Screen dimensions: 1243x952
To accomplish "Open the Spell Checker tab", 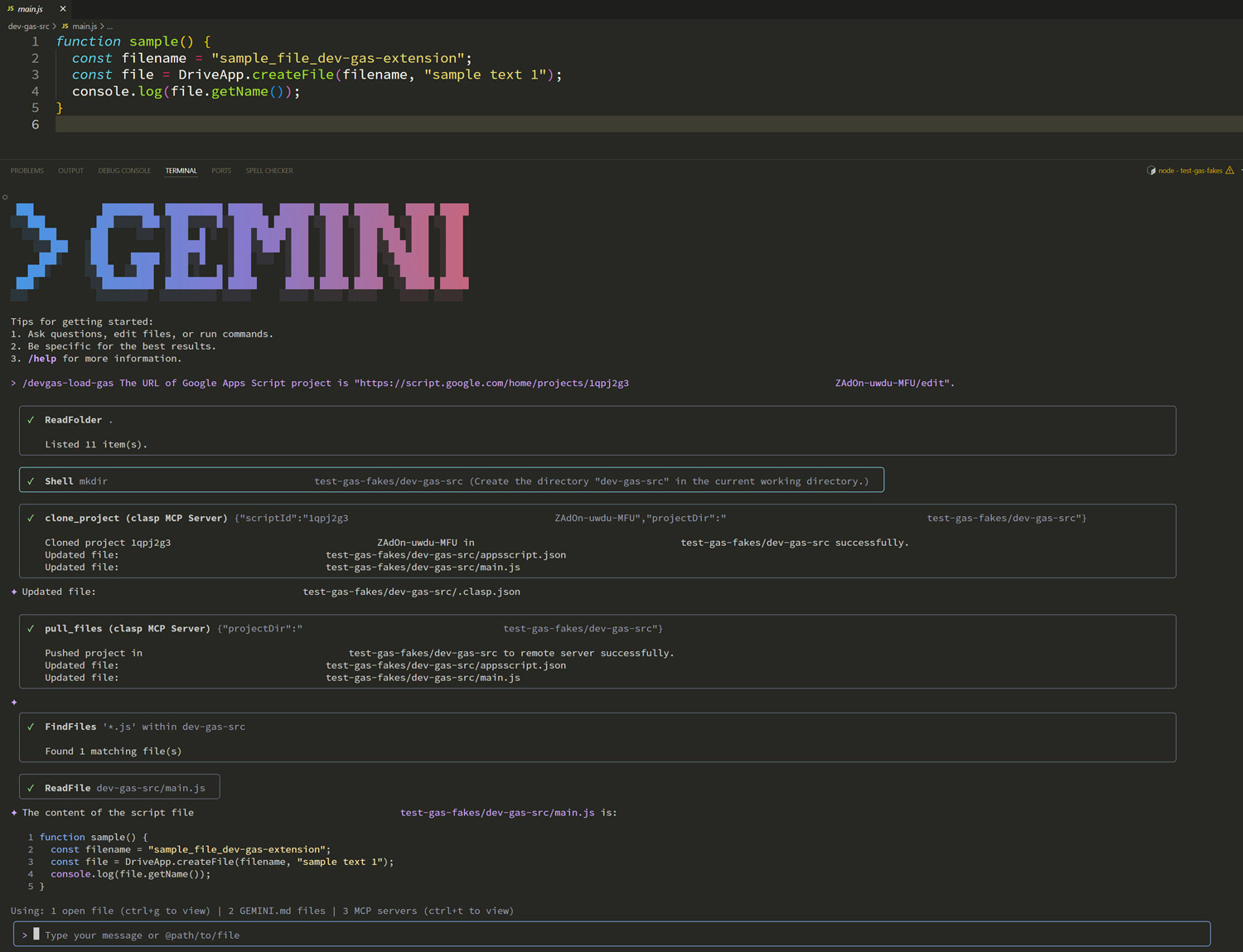I will (x=269, y=171).
